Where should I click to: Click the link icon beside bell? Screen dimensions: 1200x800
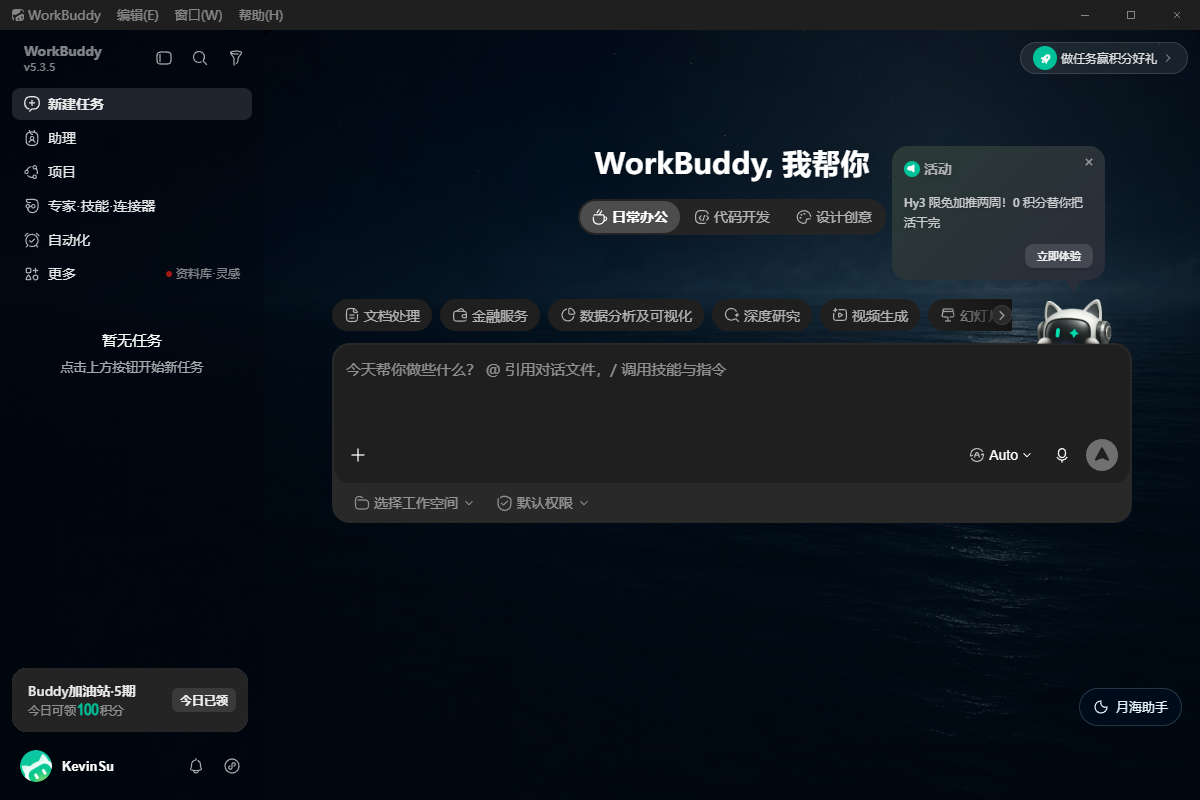232,766
